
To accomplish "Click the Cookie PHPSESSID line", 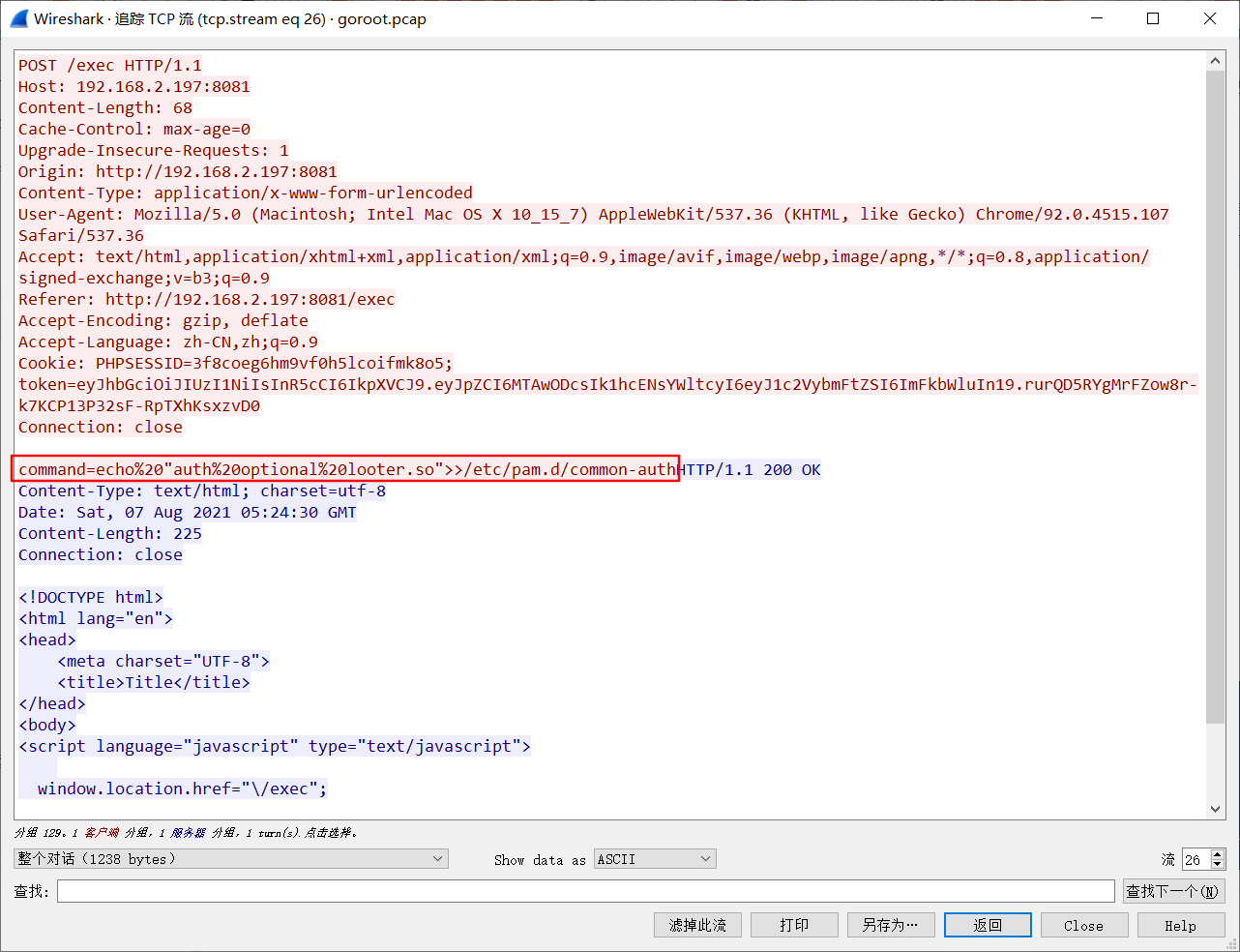I will coord(236,363).
